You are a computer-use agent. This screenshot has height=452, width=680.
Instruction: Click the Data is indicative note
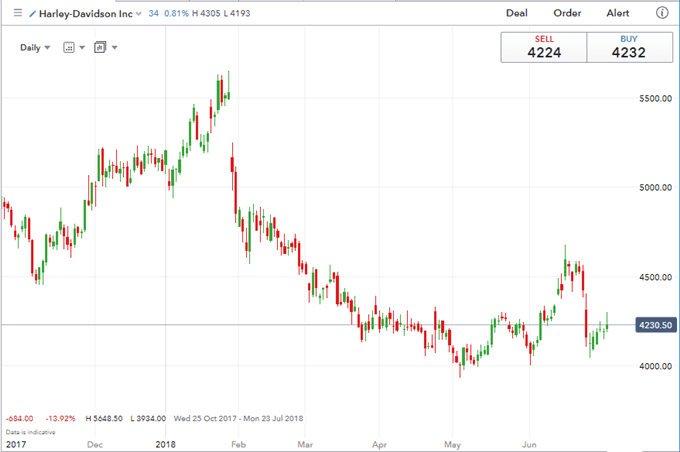[30, 432]
